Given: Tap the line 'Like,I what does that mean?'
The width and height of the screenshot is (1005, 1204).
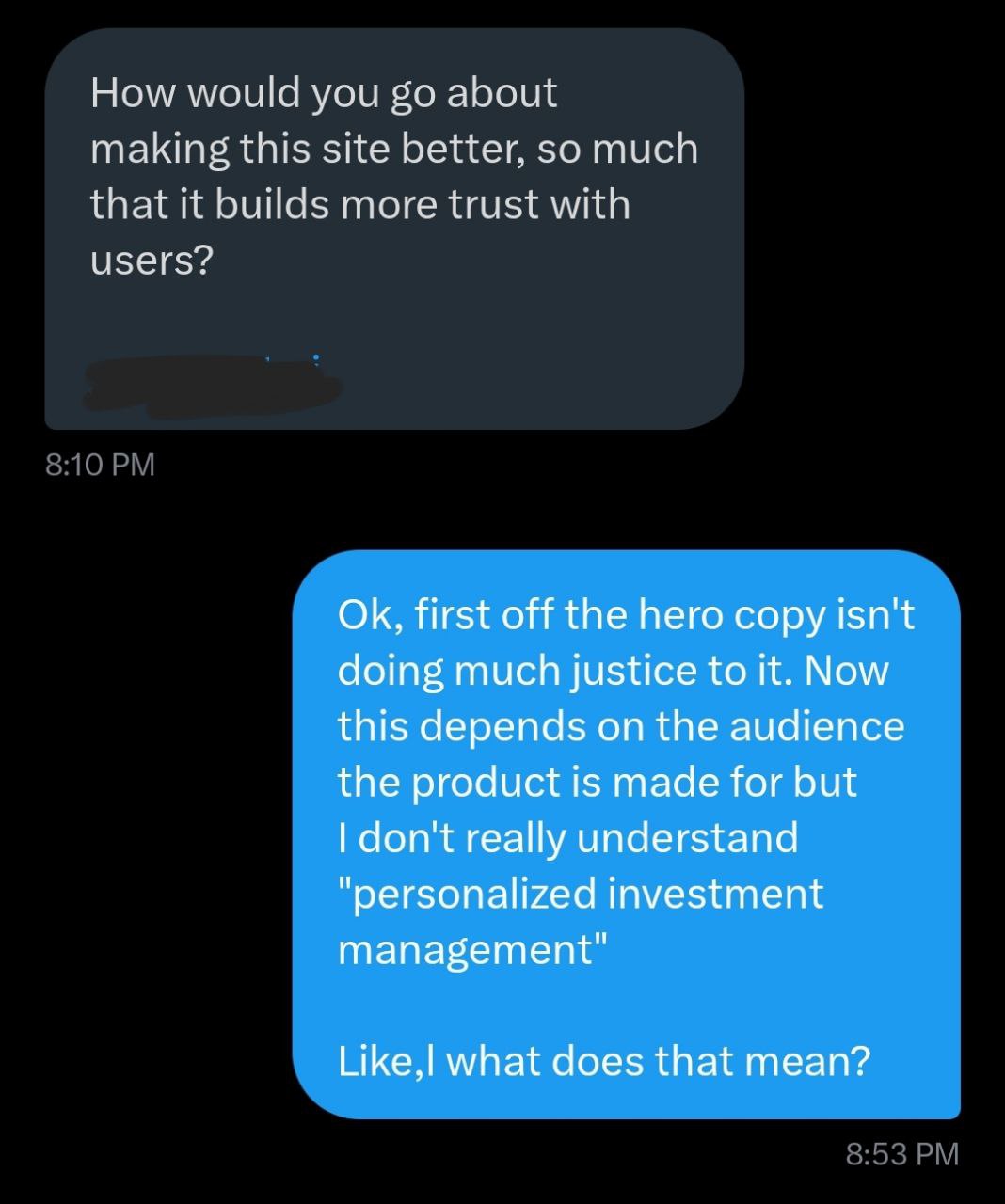Looking at the screenshot, I should tap(600, 1060).
